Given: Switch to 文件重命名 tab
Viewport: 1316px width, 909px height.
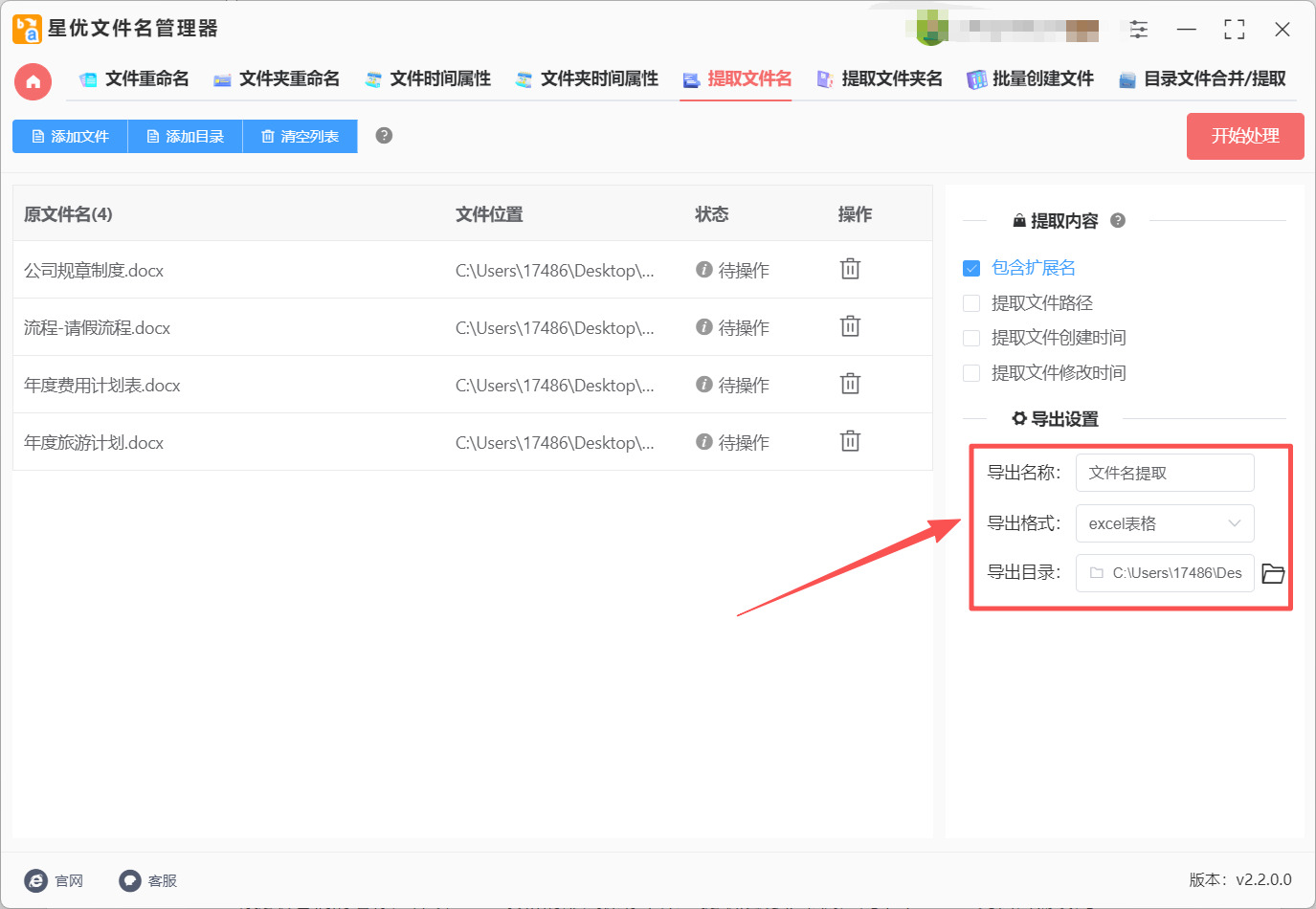Looking at the screenshot, I should coord(134,79).
